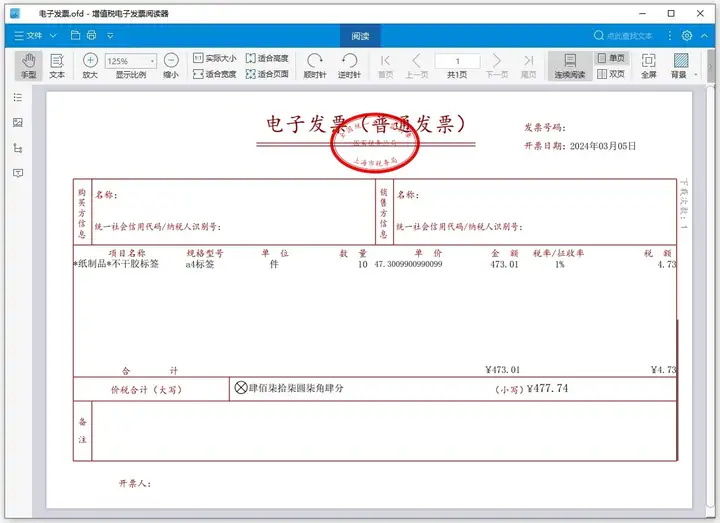
Task: Click the 缩小 zoom out button
Action: pyautogui.click(x=171, y=66)
